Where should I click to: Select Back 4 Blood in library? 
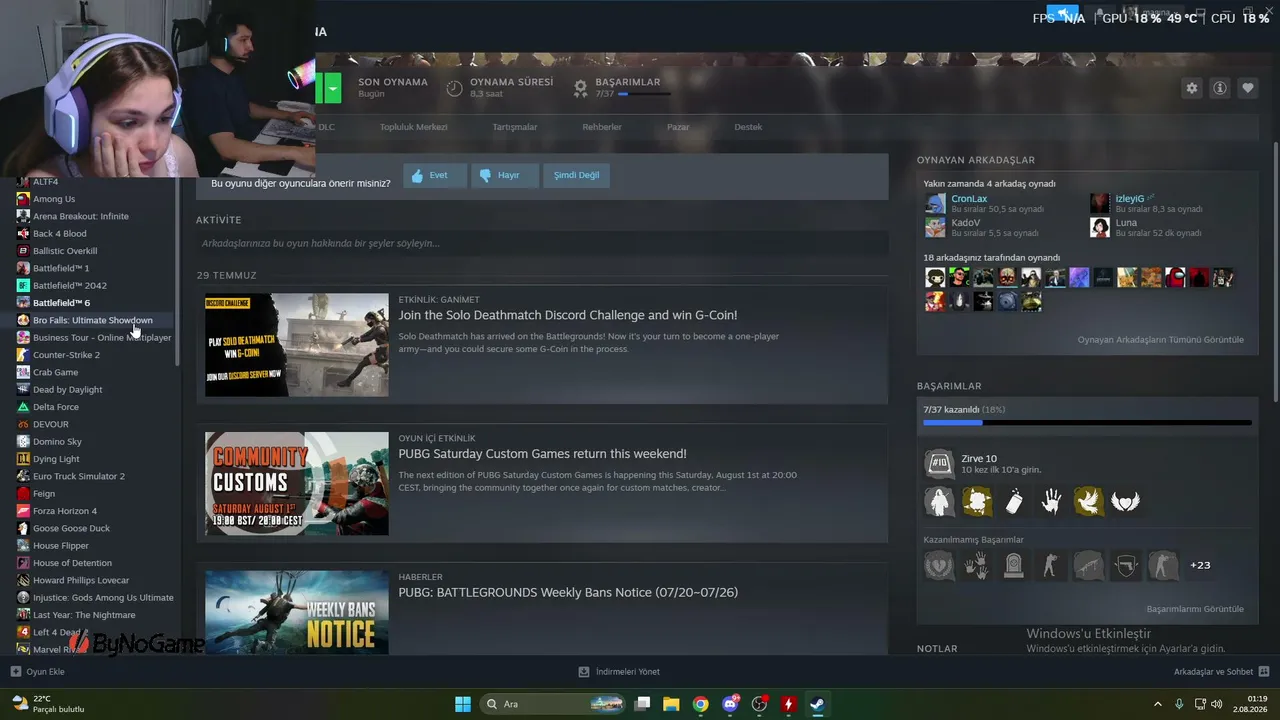point(60,234)
